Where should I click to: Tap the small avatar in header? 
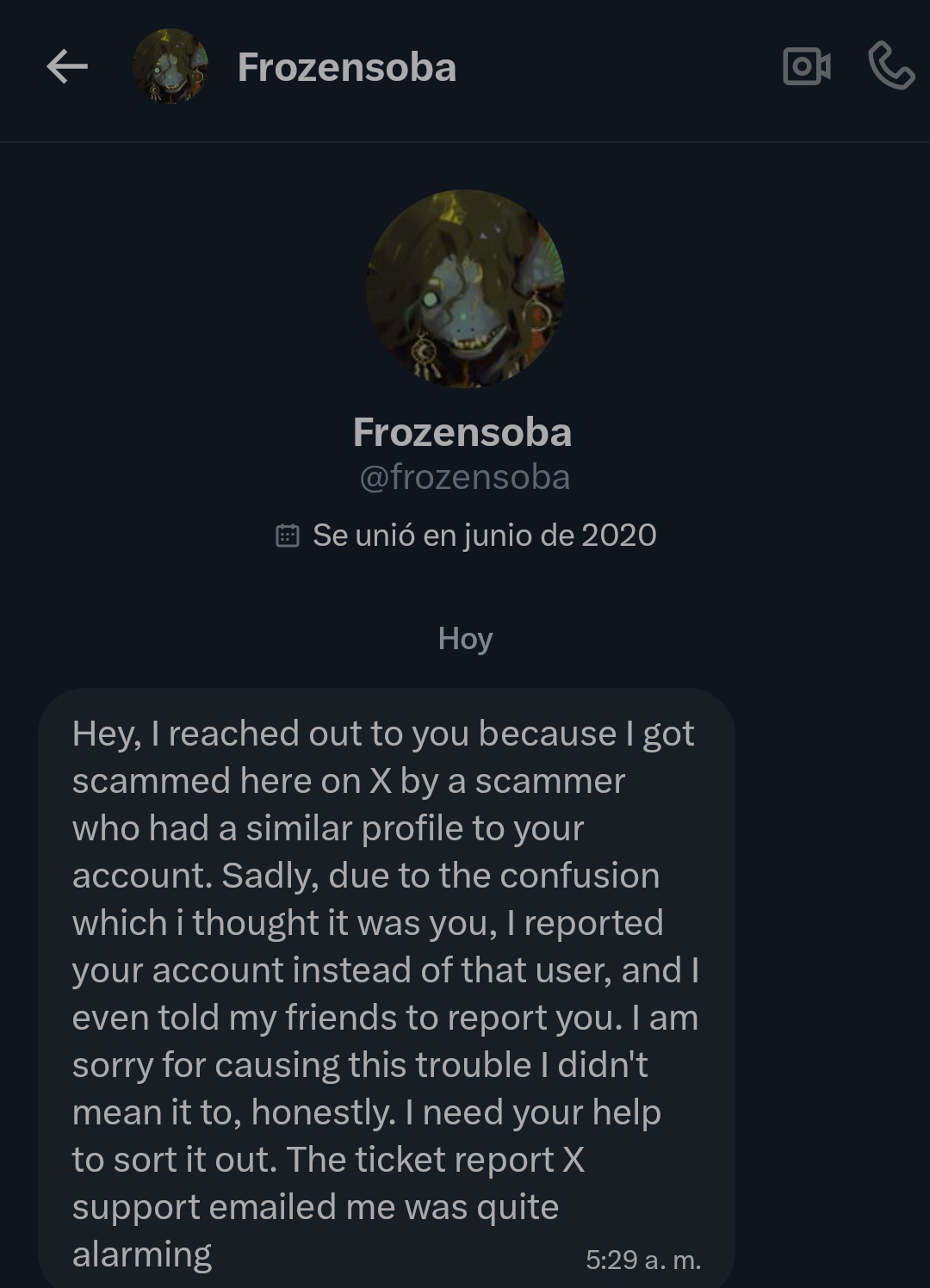click(x=170, y=66)
